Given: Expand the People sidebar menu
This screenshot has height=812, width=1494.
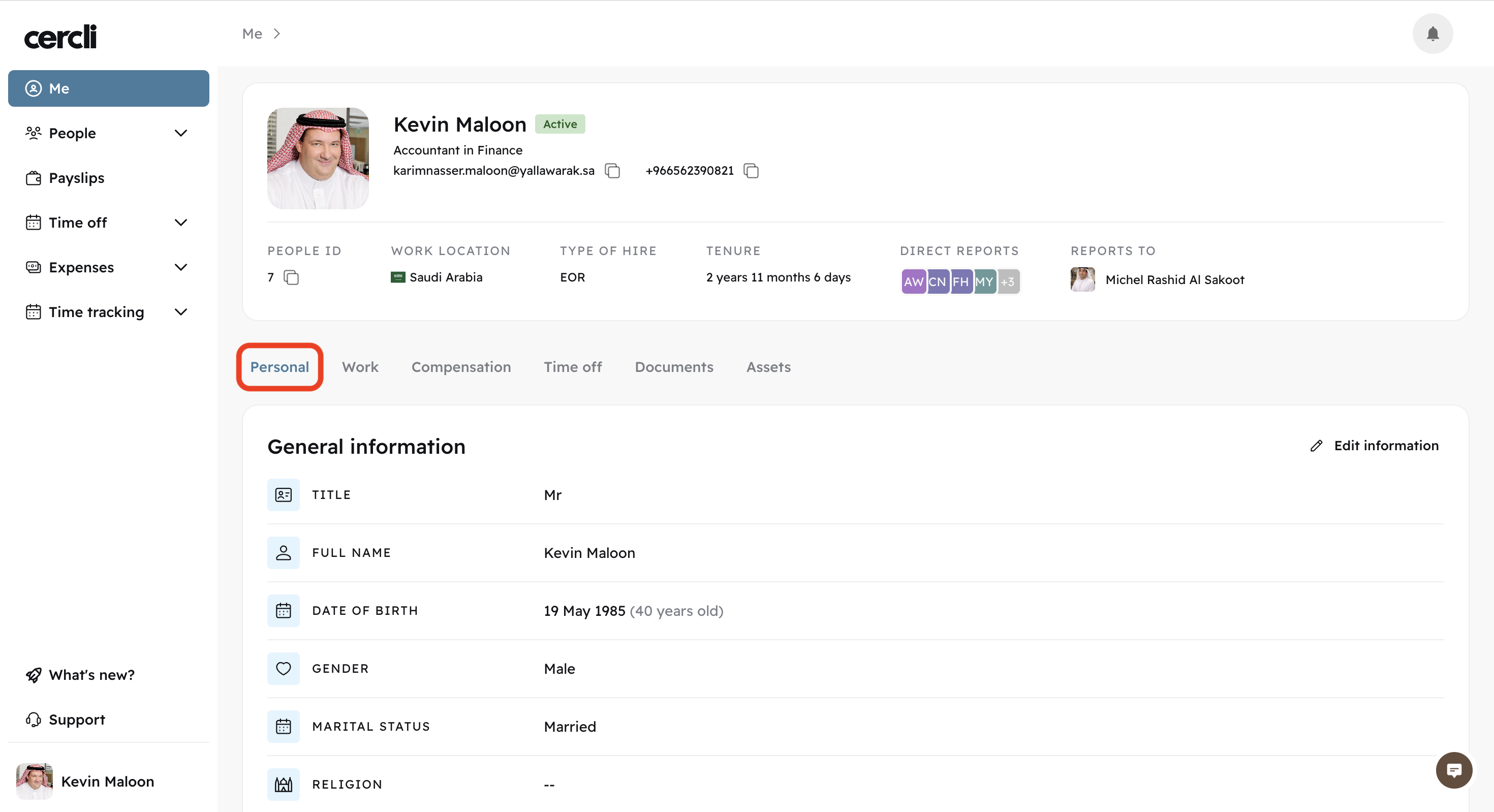Looking at the screenshot, I should click(x=180, y=134).
